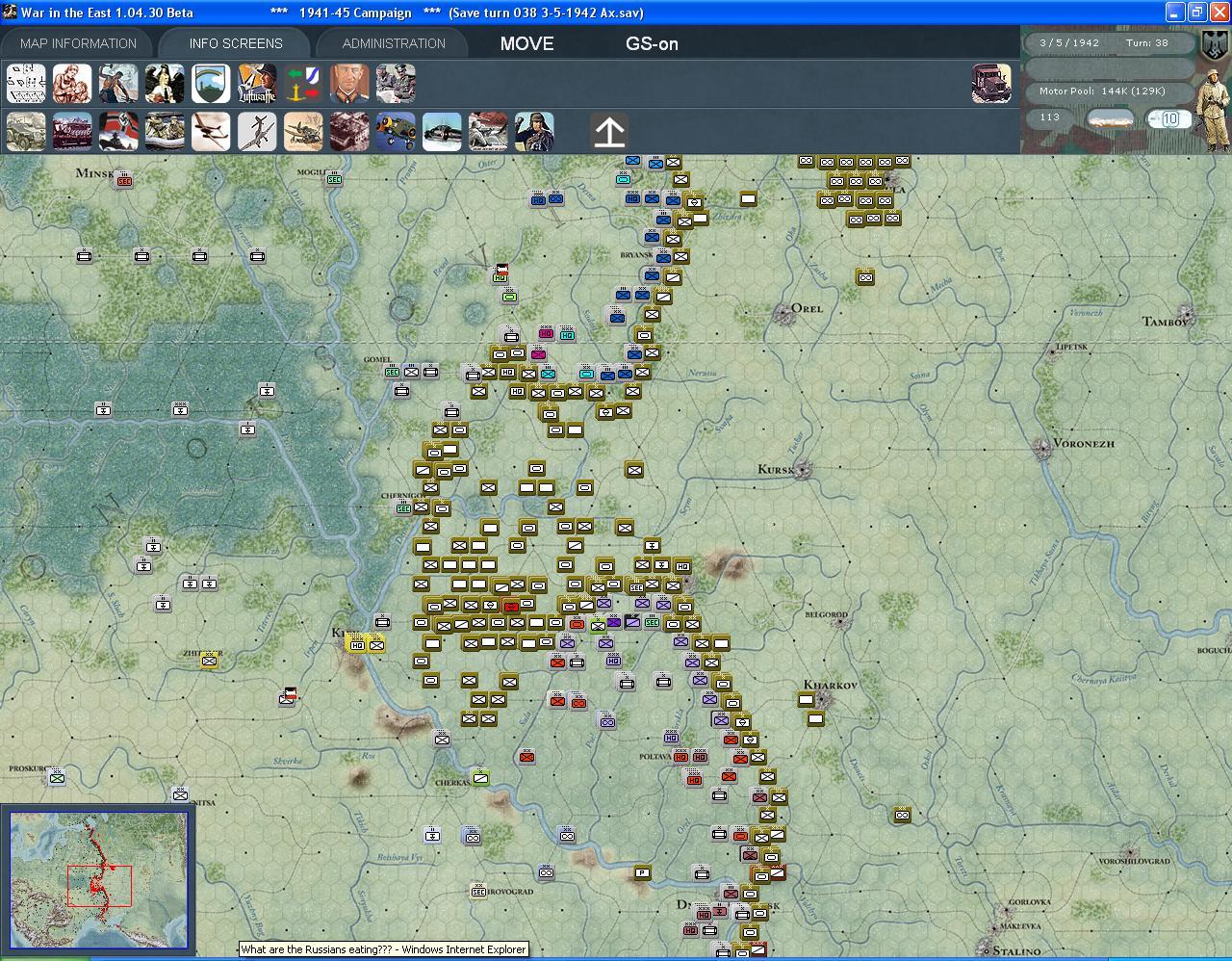This screenshot has width=1232, height=961.
Task: Click the date 3/5/1942 display
Action: tap(1069, 43)
